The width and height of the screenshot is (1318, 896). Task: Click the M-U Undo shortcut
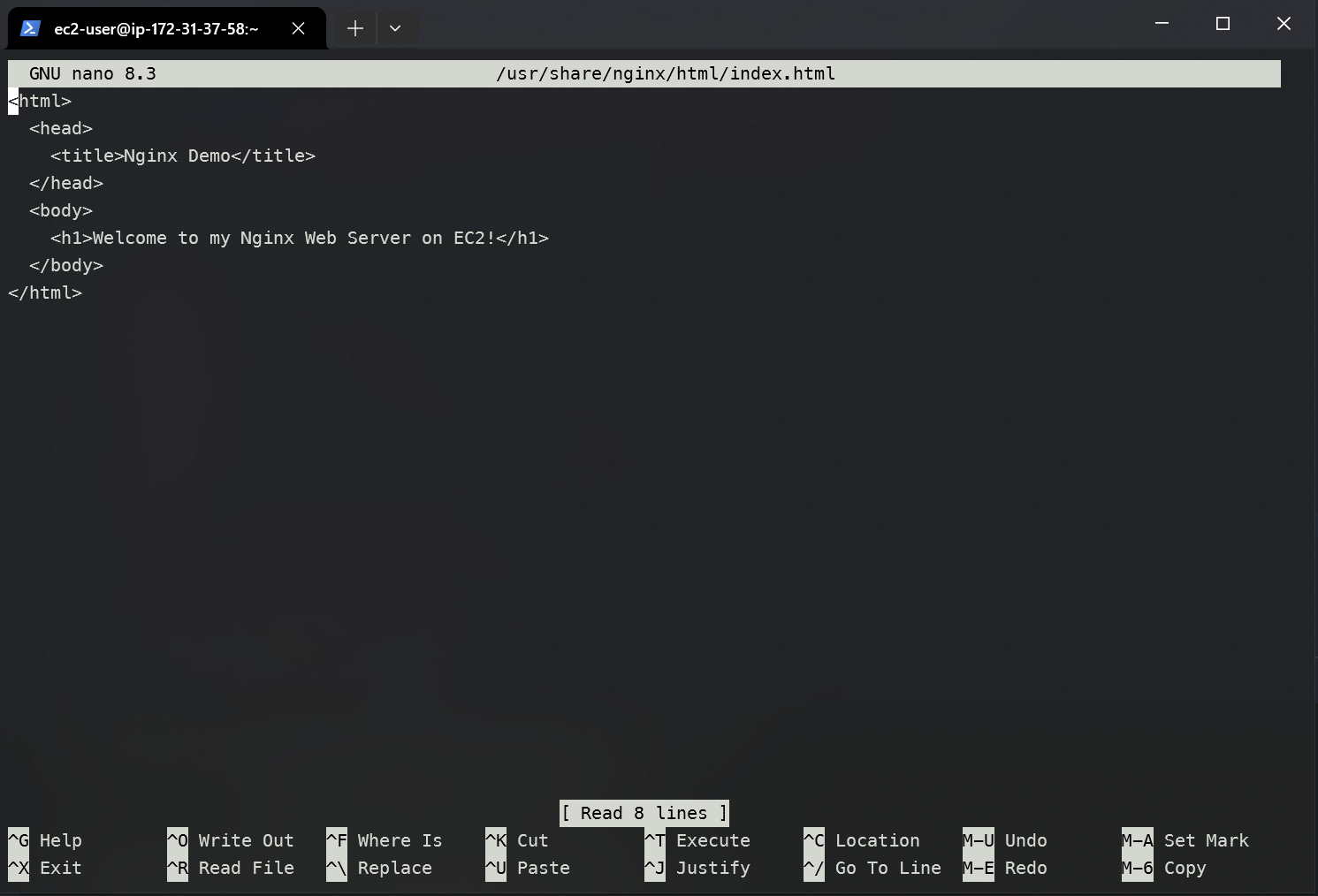coord(1005,840)
